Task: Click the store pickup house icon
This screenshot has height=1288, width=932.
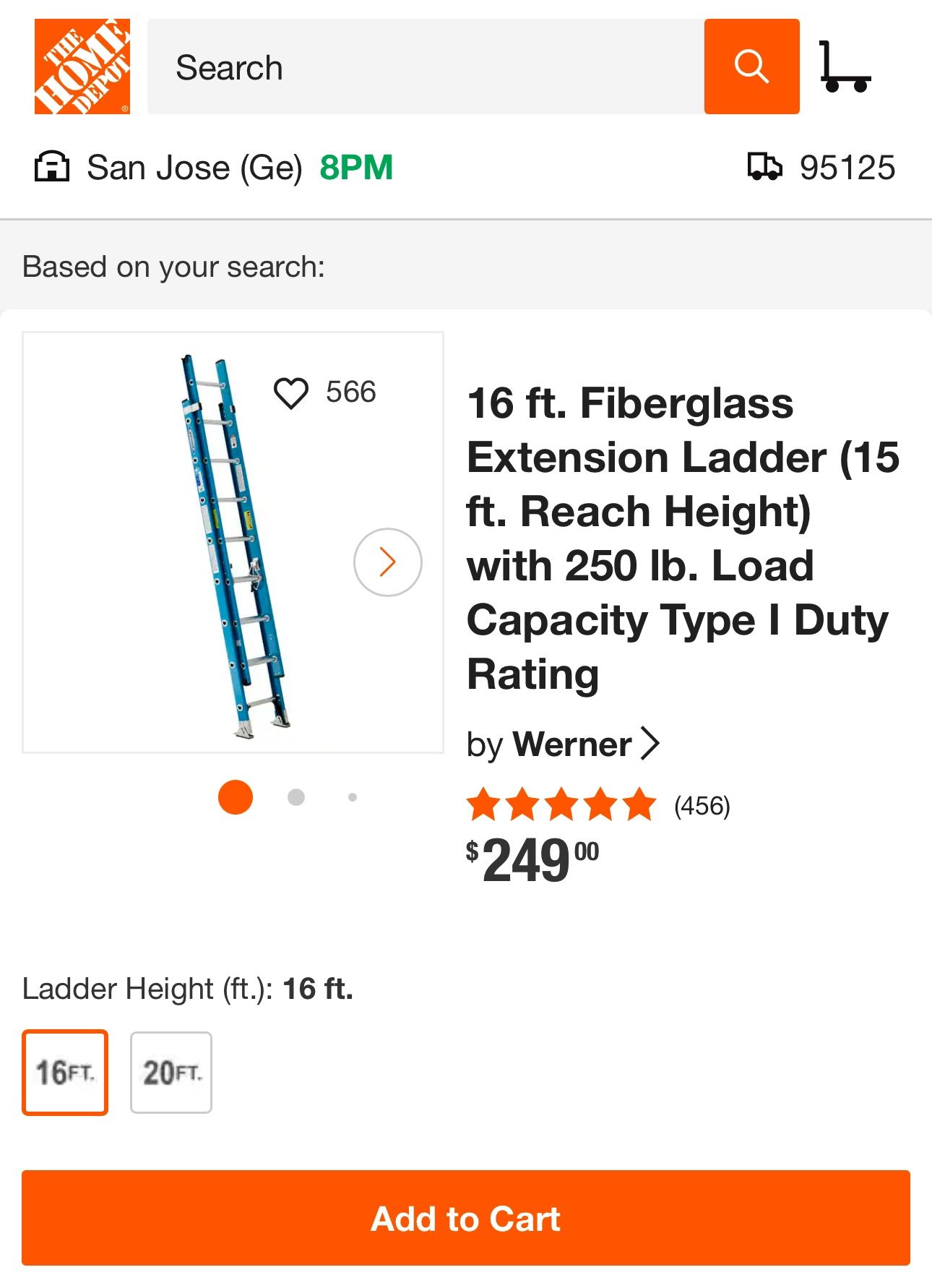Action: pos(52,167)
